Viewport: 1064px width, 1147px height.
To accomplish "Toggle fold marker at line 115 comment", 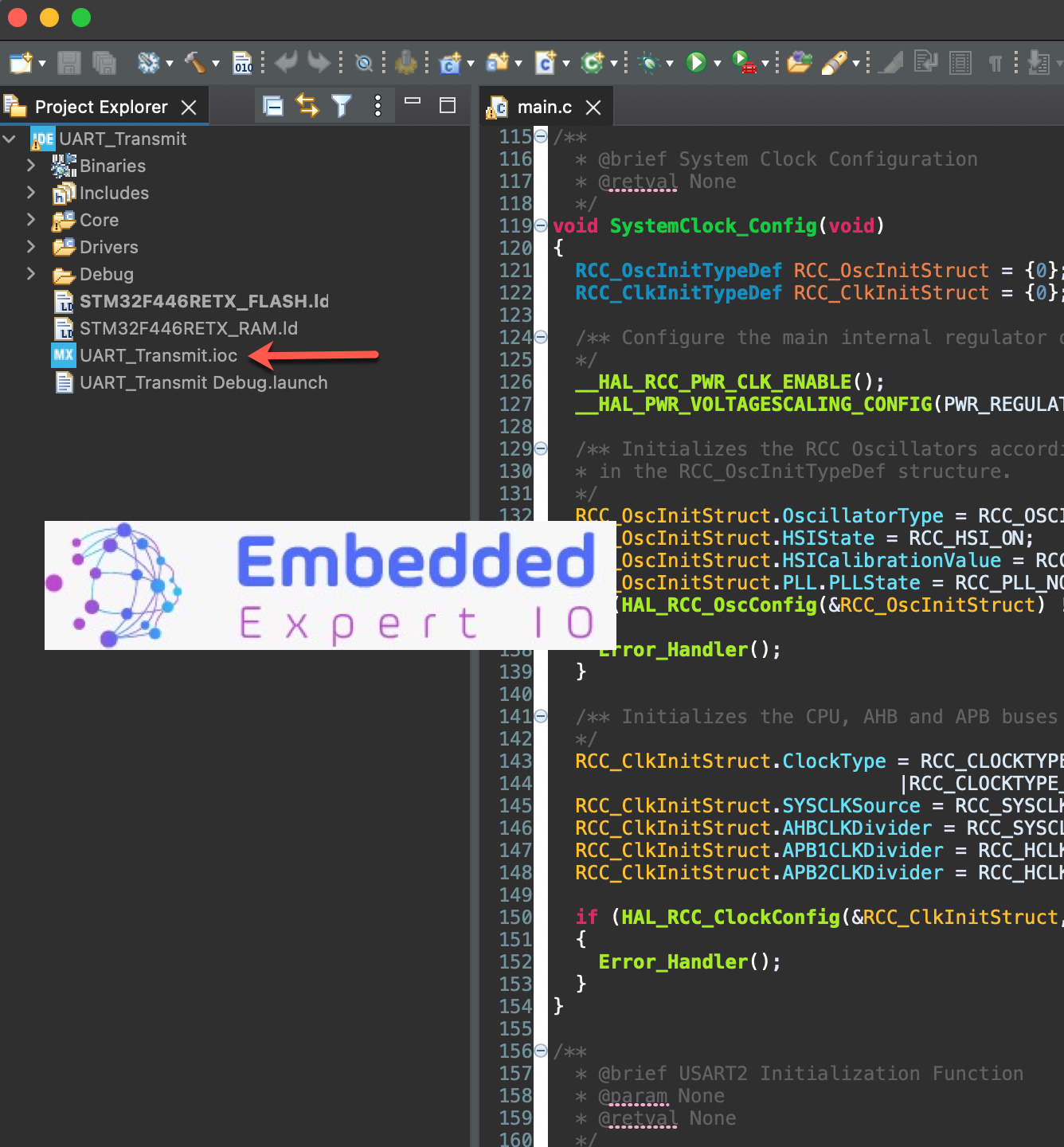I will 541,136.
